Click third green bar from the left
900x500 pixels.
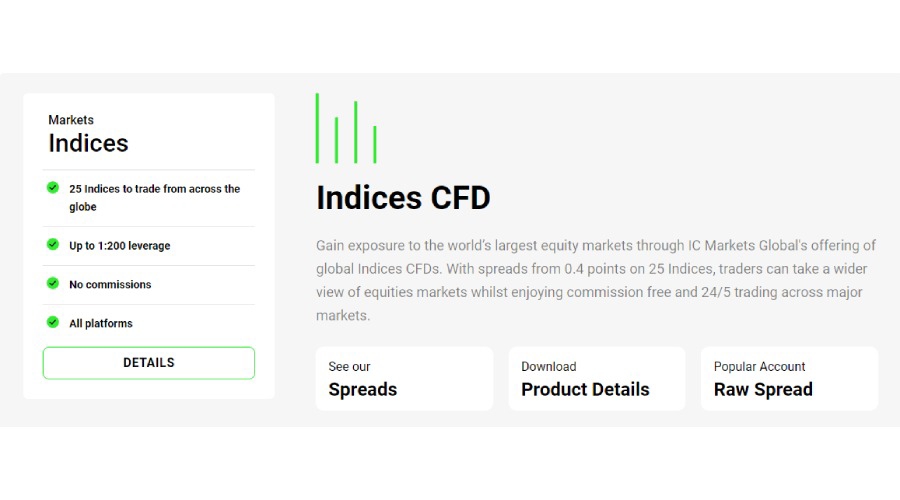coord(356,132)
